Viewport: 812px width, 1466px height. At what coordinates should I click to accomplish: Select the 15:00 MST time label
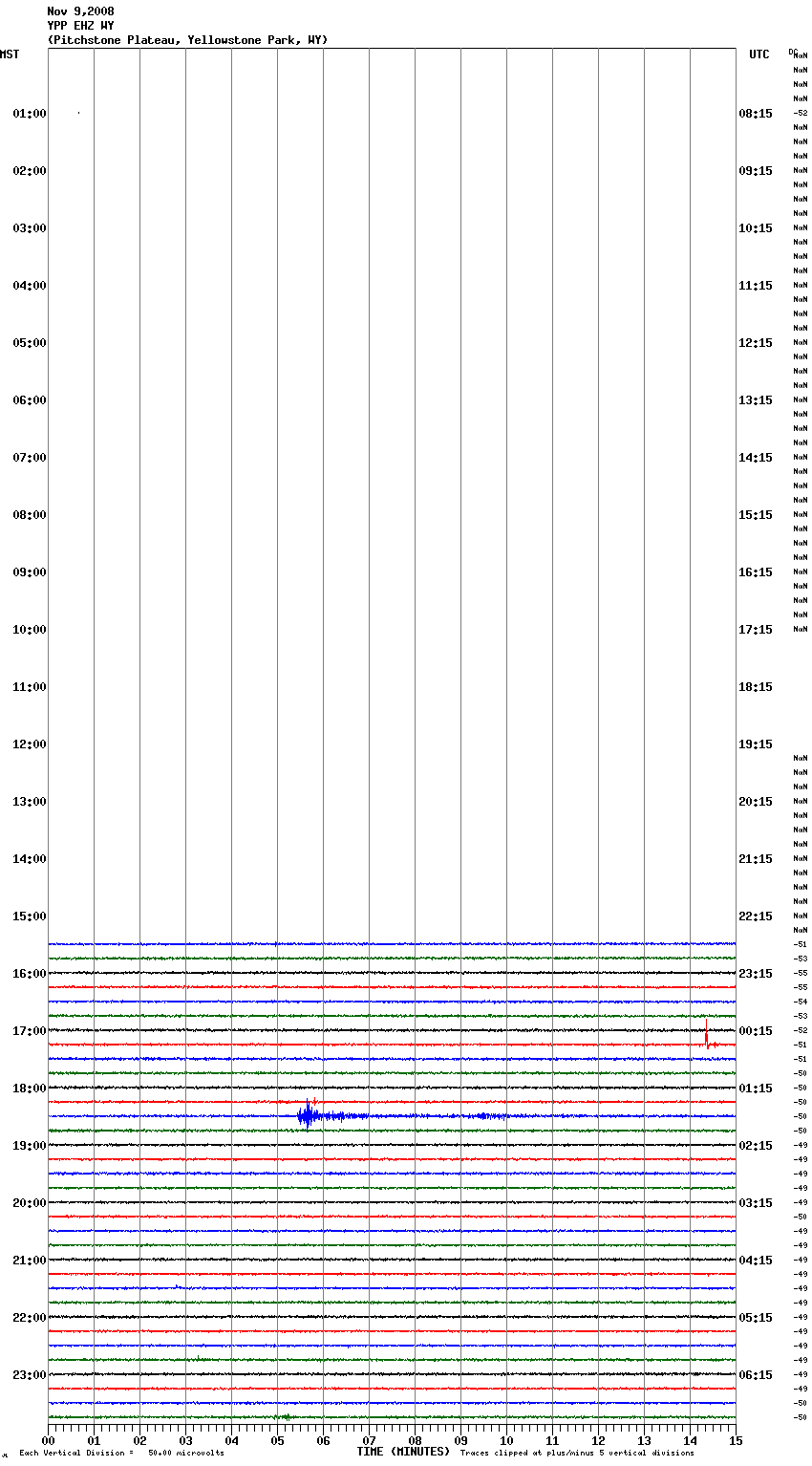click(30, 916)
